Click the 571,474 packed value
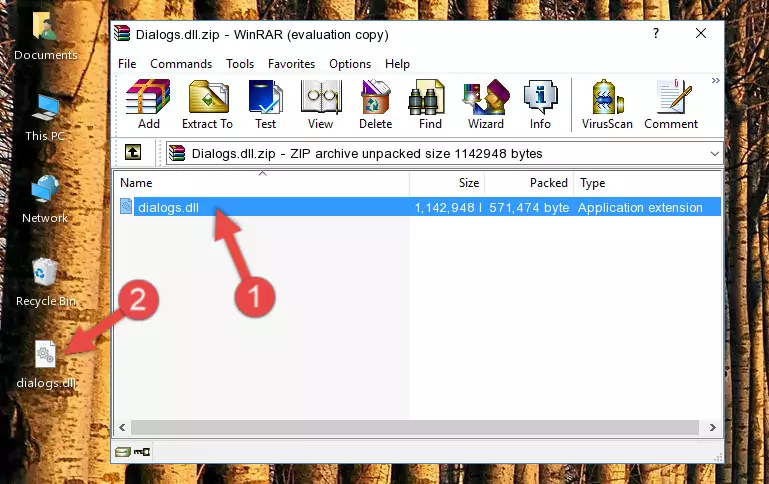 coord(529,207)
